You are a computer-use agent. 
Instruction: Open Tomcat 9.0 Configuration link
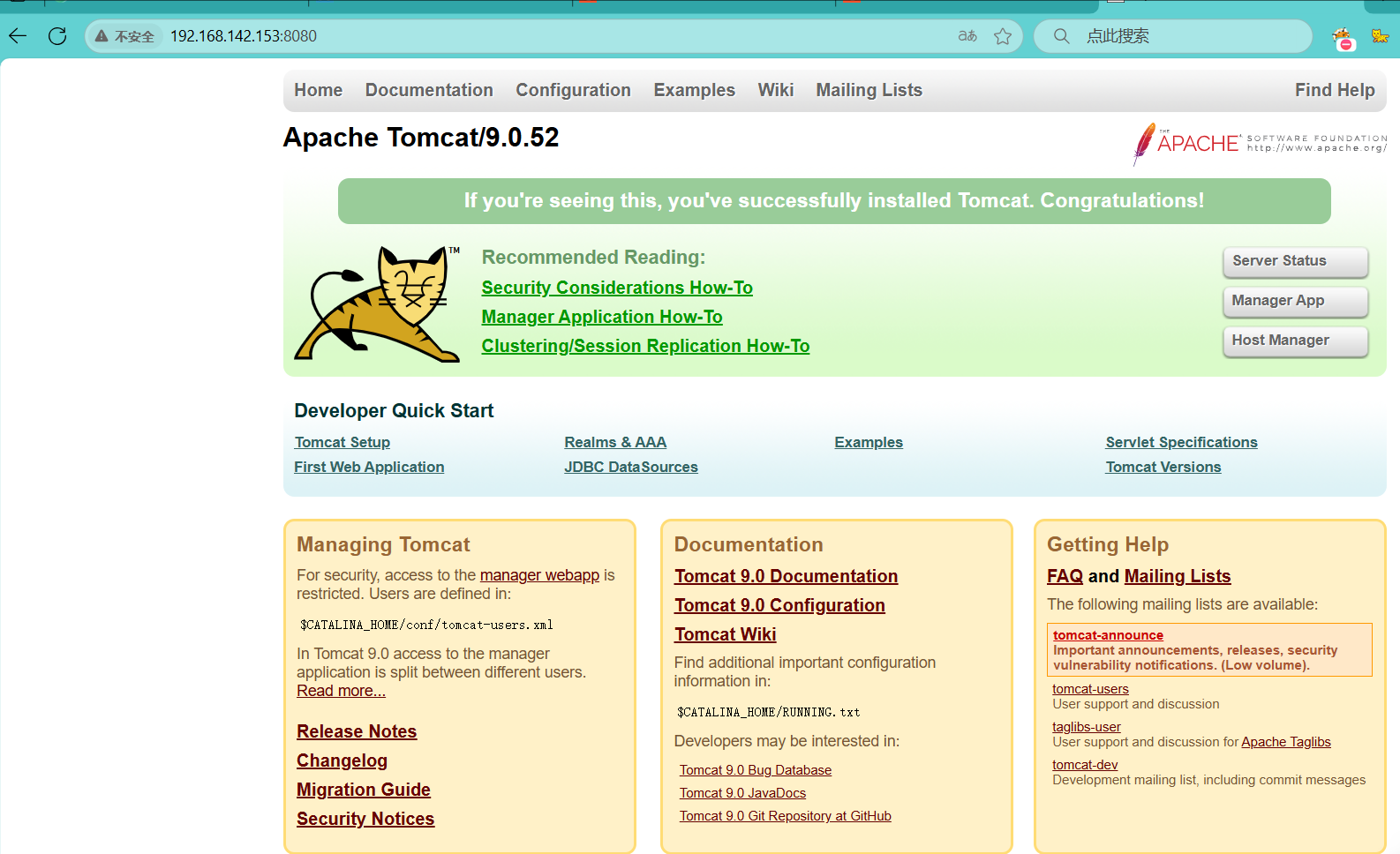(779, 605)
